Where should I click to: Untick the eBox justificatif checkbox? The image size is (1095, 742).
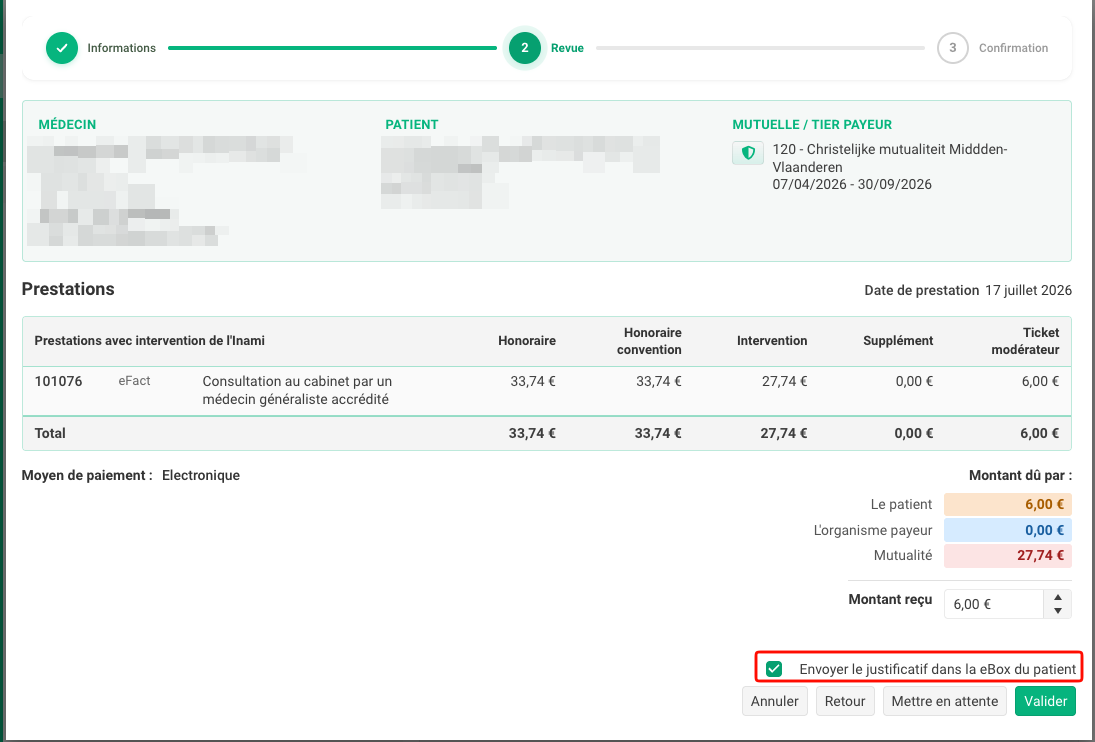coord(774,669)
